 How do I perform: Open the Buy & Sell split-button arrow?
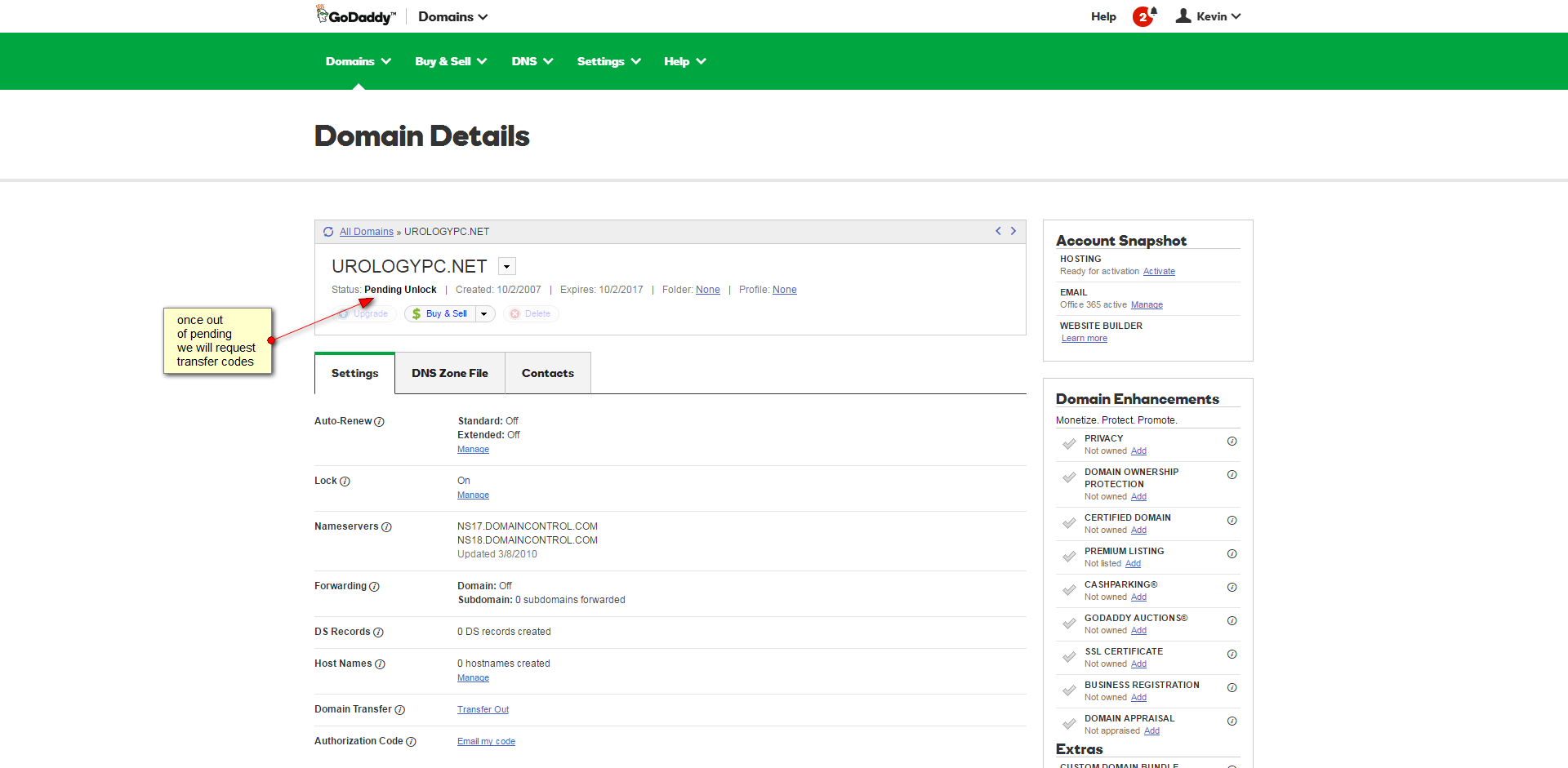tap(484, 314)
